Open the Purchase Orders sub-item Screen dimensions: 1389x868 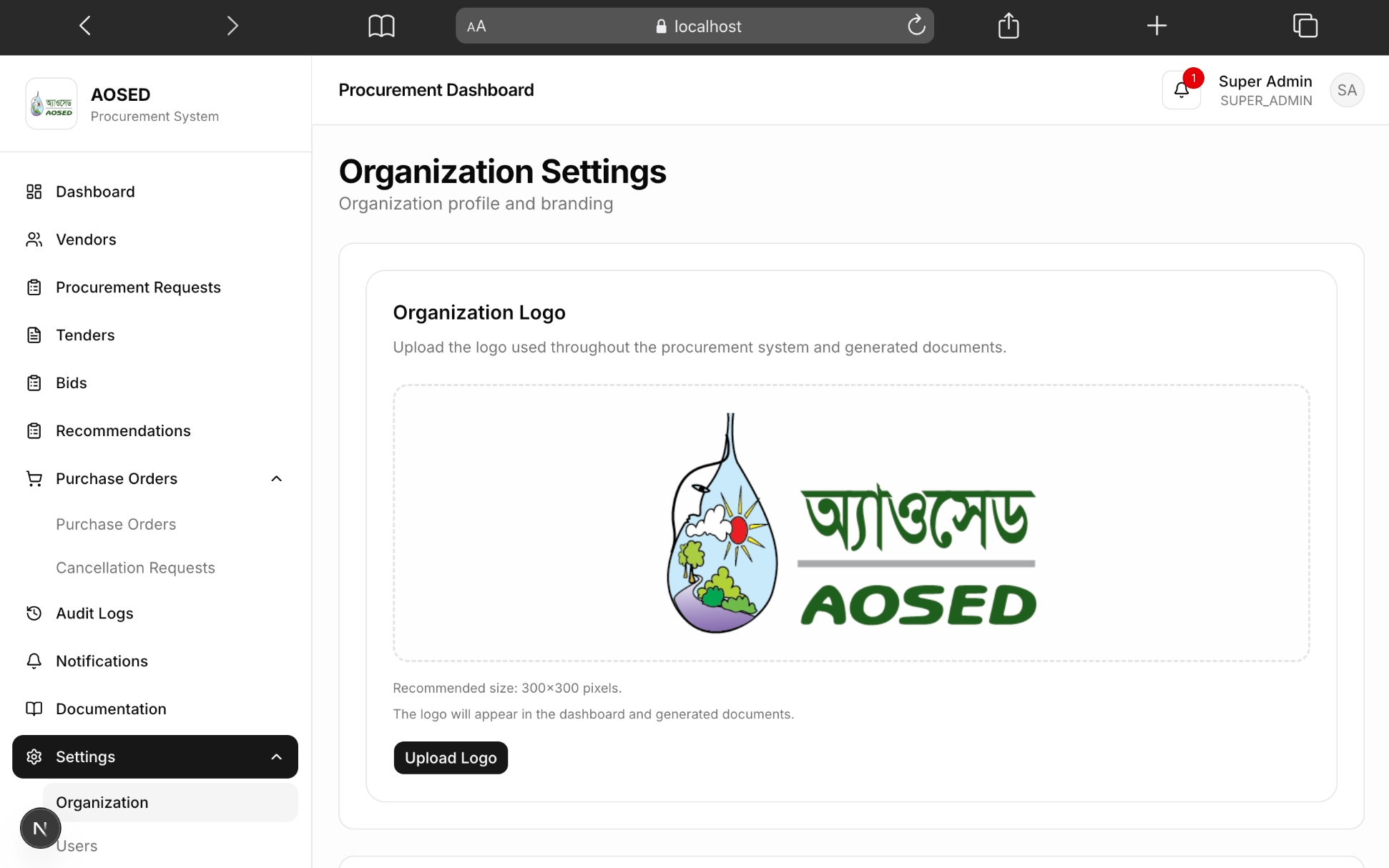tap(170, 524)
